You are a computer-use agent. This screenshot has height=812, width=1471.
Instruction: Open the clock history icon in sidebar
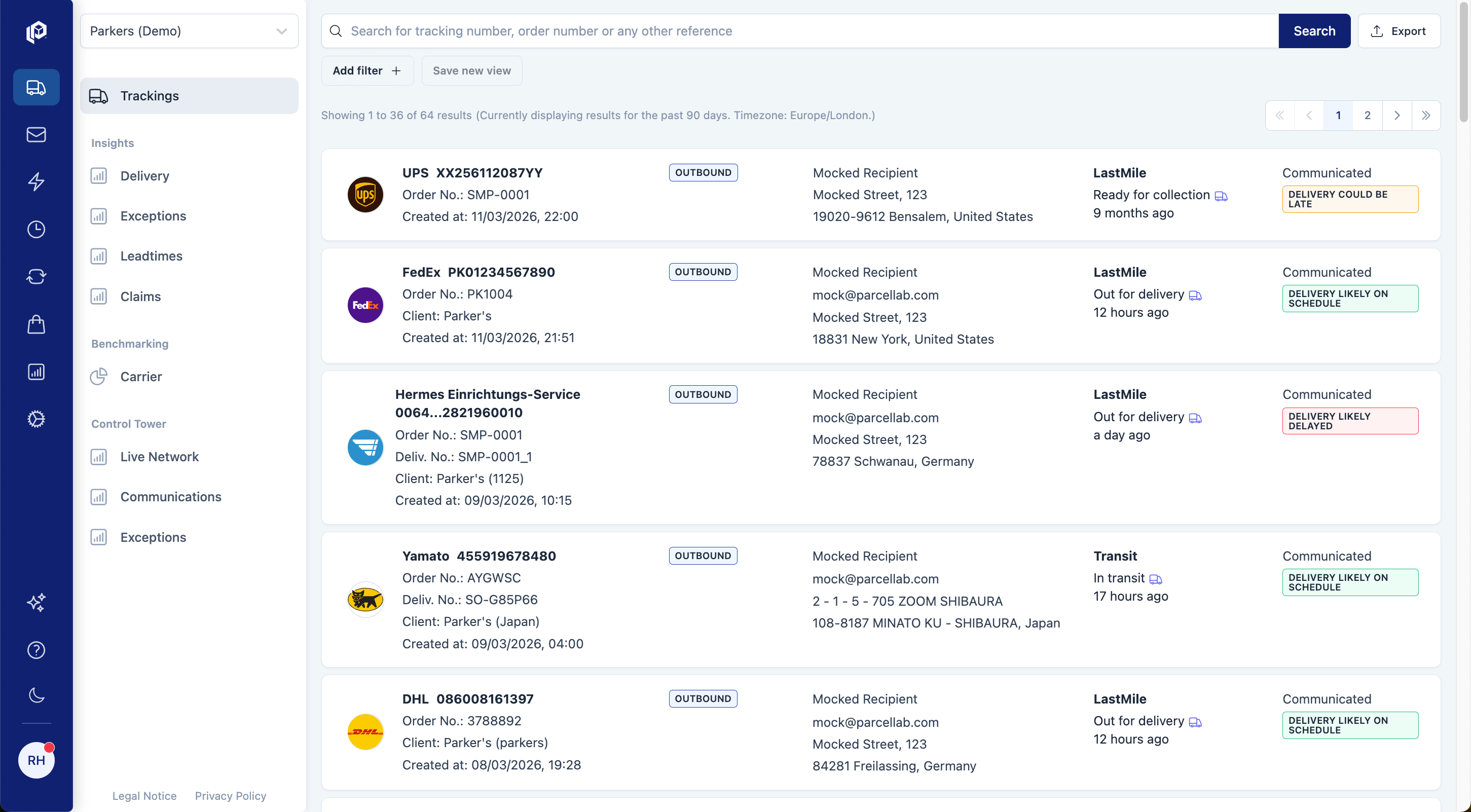(x=36, y=230)
